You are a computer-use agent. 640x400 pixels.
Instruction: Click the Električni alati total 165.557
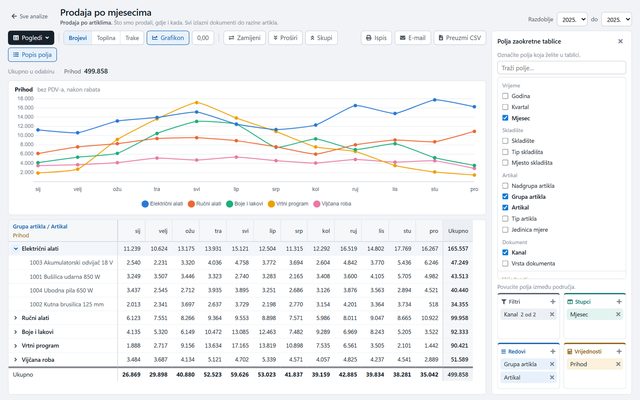click(458, 249)
